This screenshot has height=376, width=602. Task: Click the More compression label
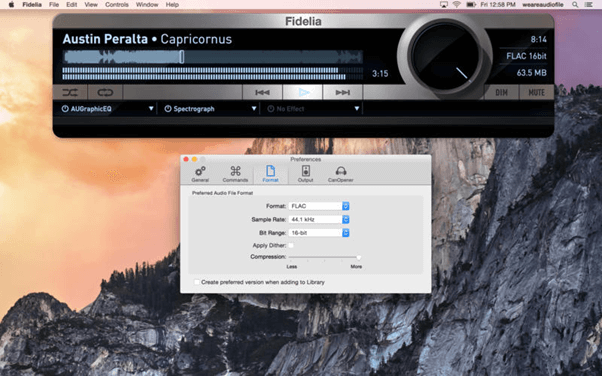pyautogui.click(x=356, y=267)
